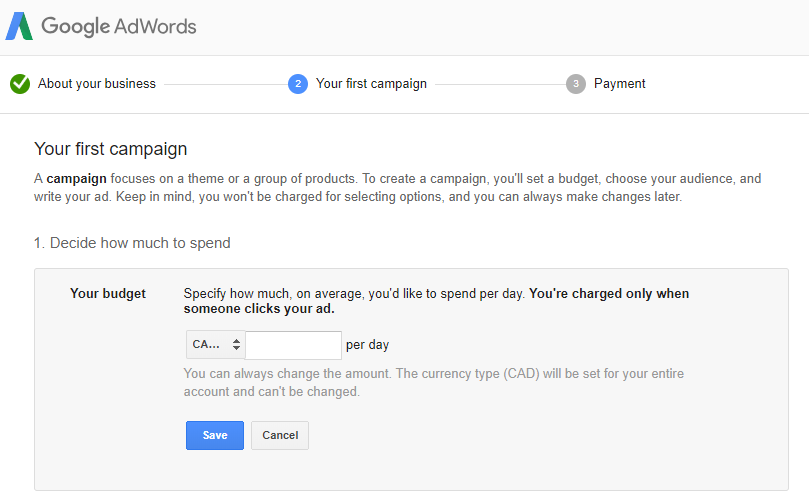The width and height of the screenshot is (809, 501).
Task: Select the Your first campaign step label
Action: (371, 84)
